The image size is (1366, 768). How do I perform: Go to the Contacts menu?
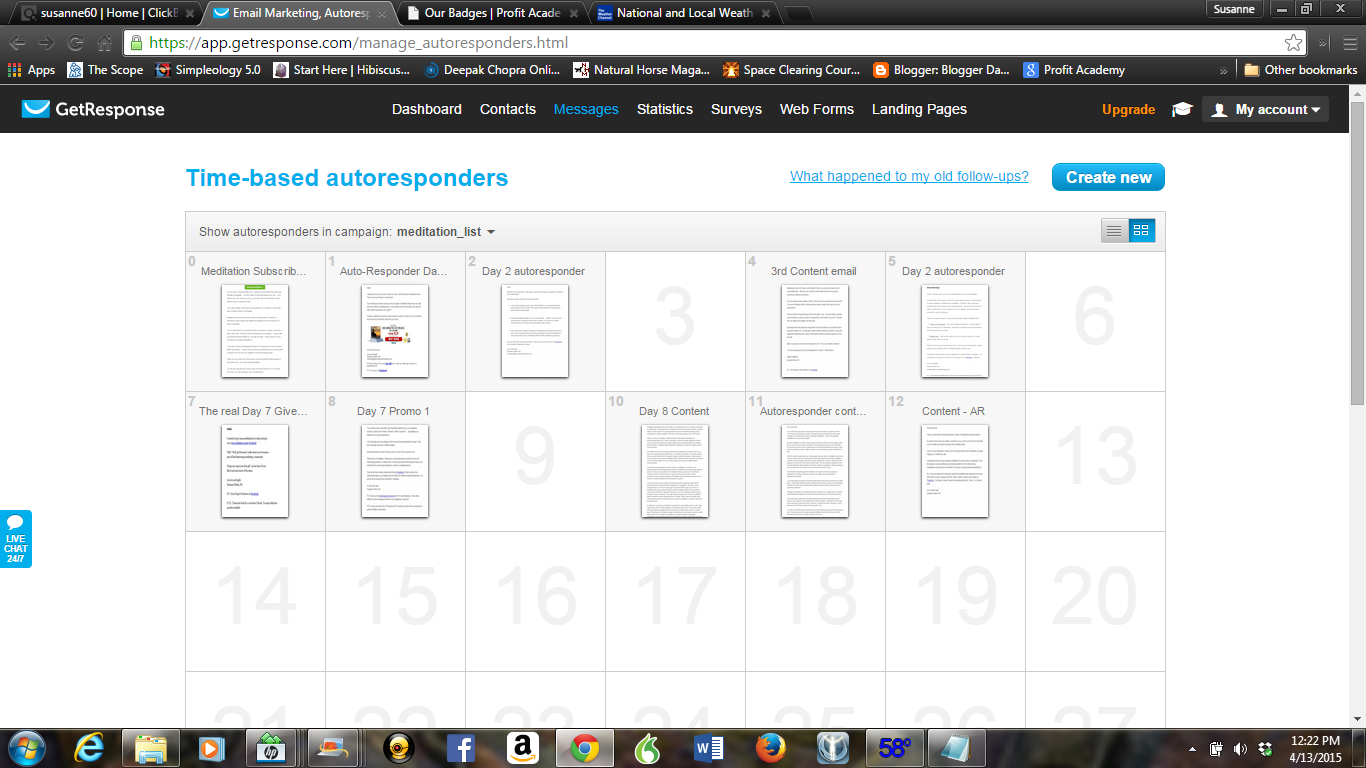pyautogui.click(x=508, y=109)
